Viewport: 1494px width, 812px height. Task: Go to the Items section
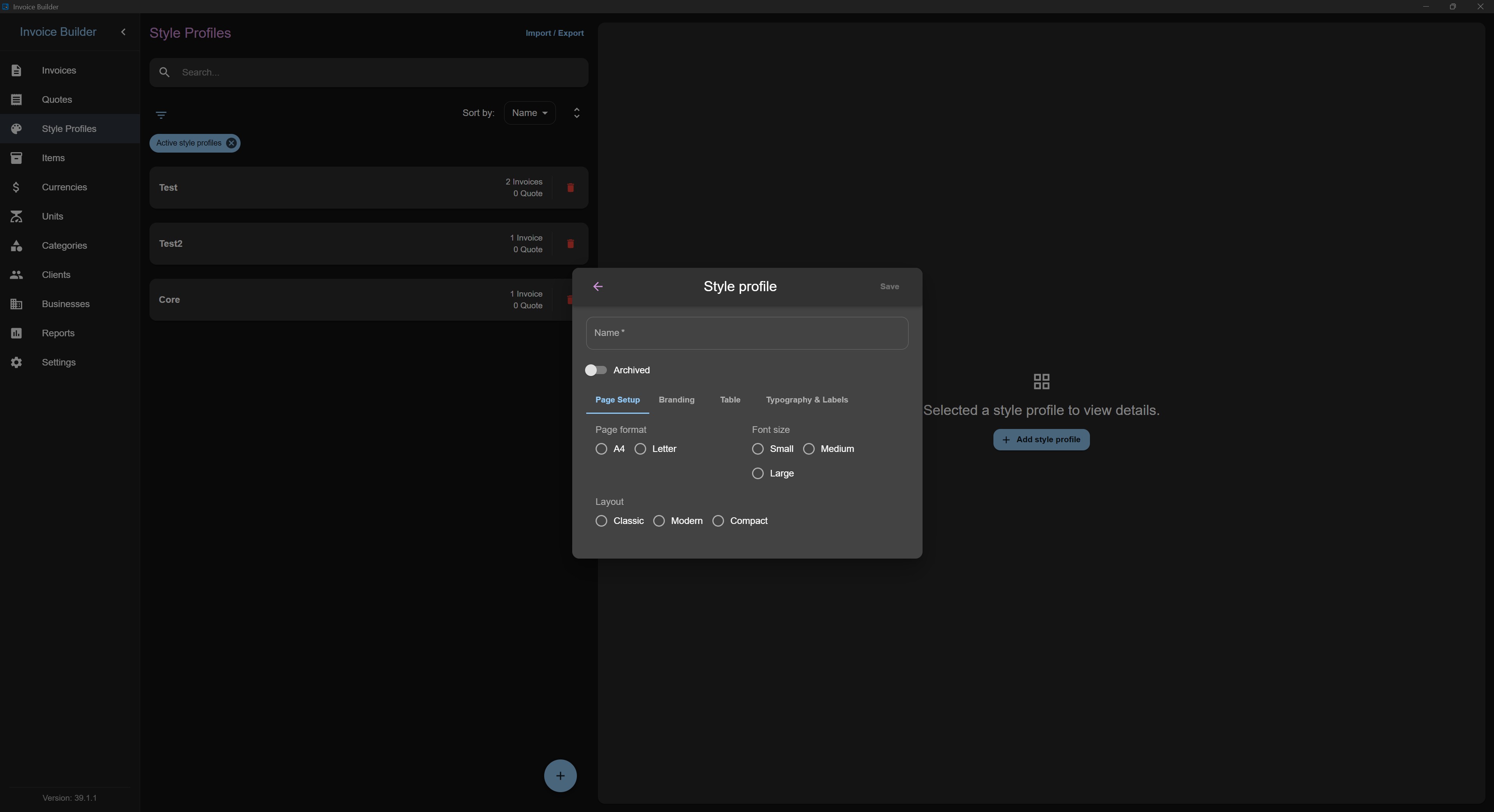[x=70, y=158]
